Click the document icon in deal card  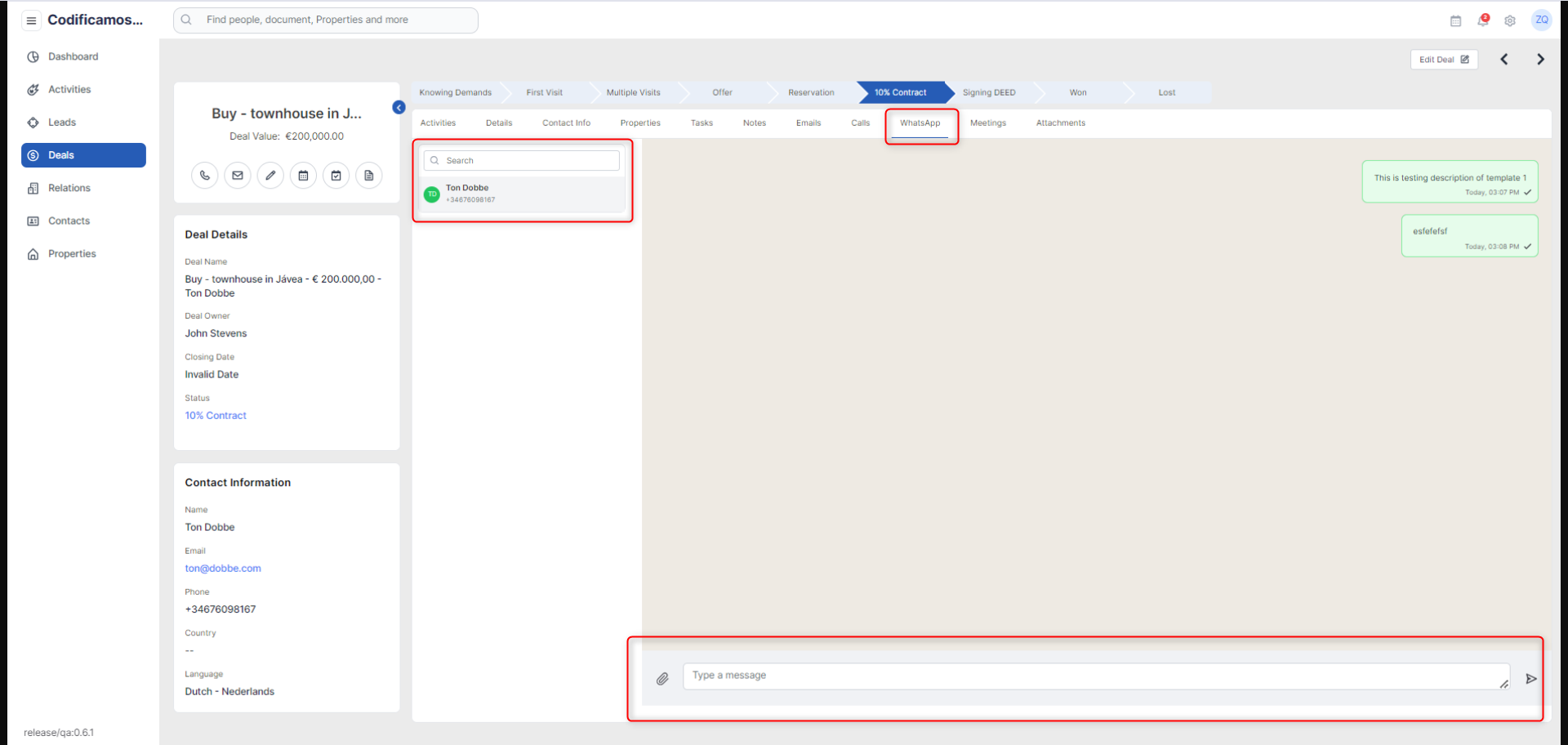pos(369,176)
